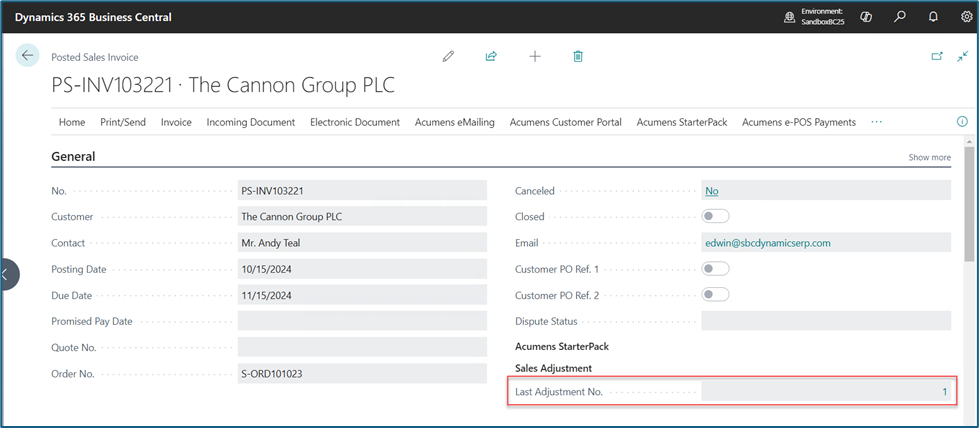Viewport: 979px width, 428px height.
Task: Open the Incoming Document menu
Action: coord(251,122)
